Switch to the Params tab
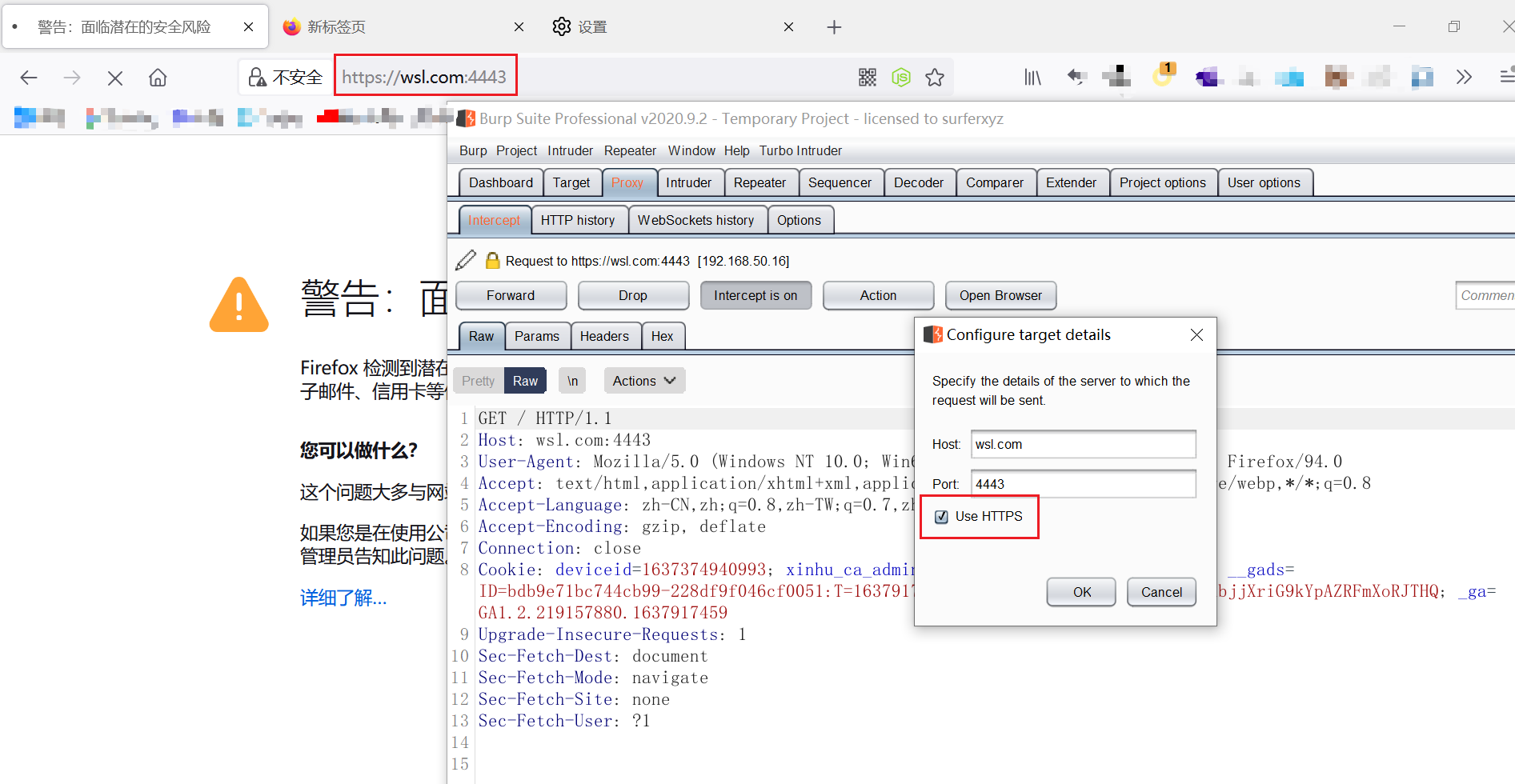 tap(537, 336)
